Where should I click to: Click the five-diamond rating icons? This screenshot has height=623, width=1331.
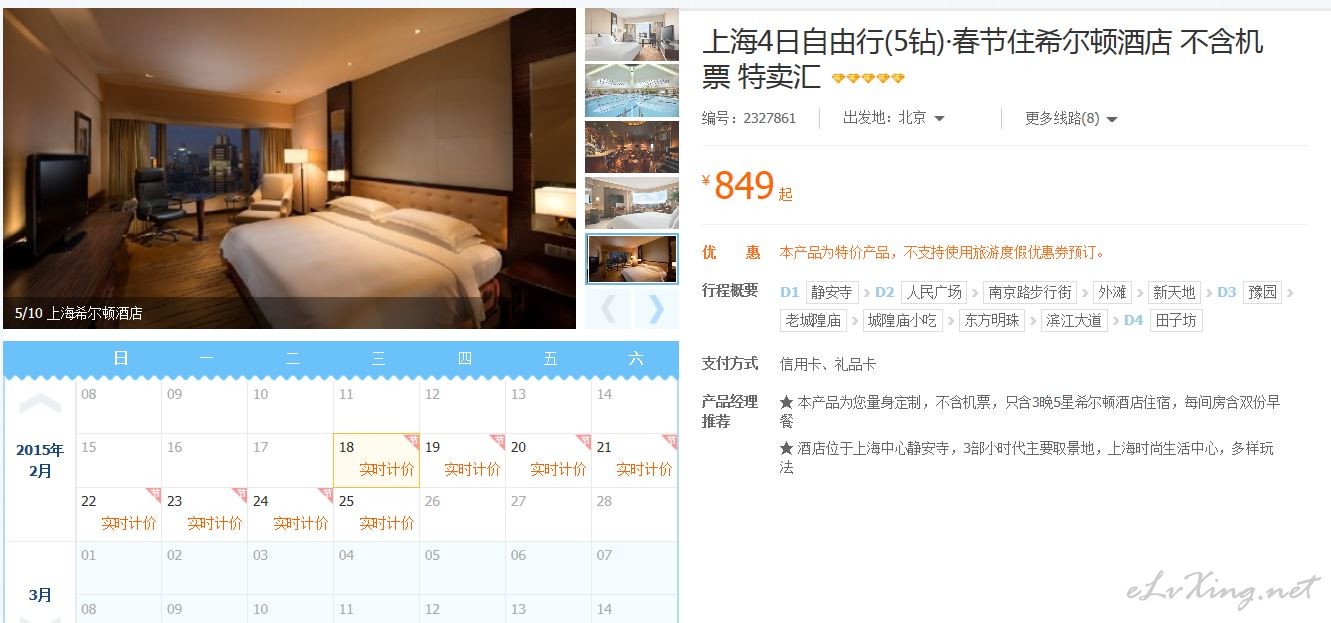tap(868, 78)
